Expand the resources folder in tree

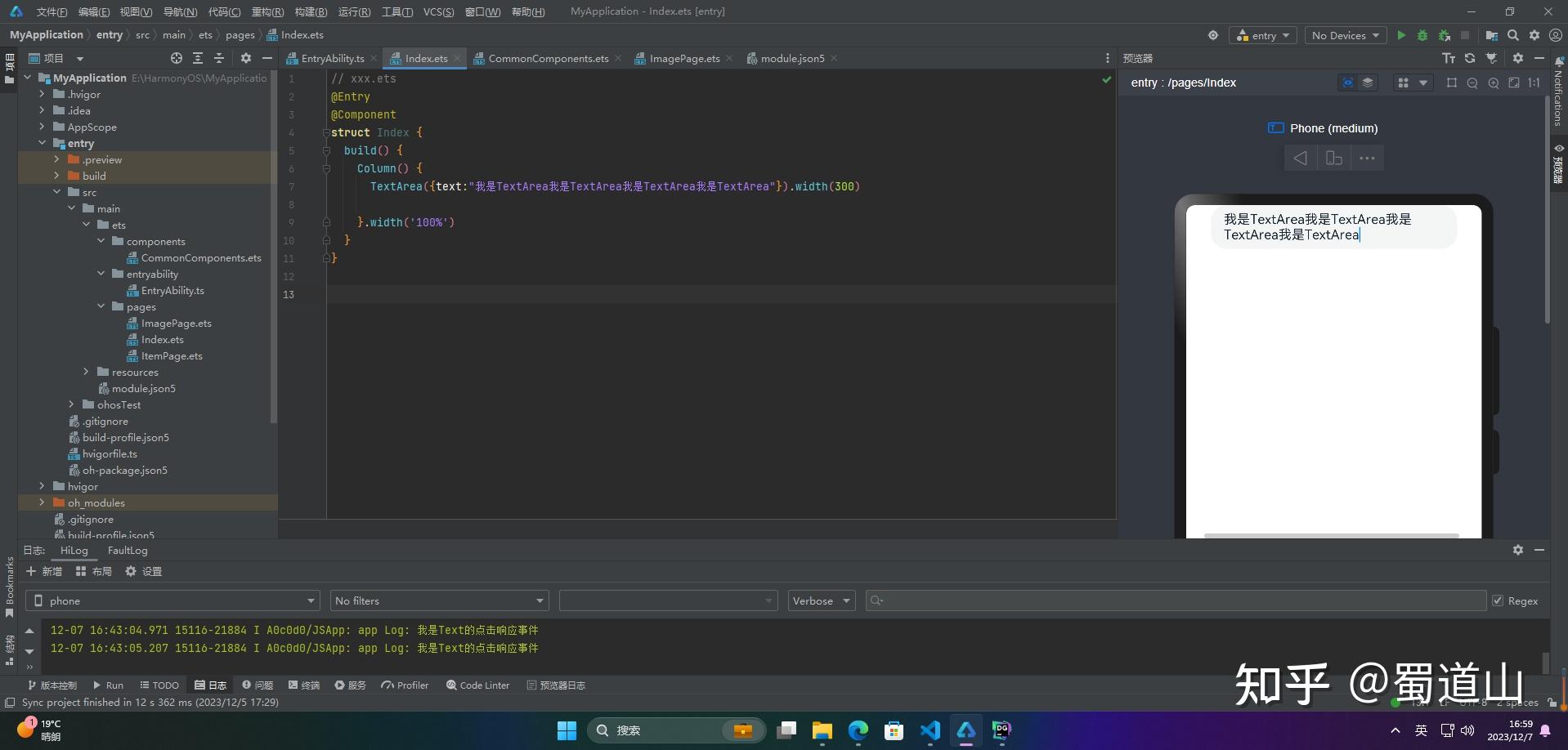tap(86, 372)
